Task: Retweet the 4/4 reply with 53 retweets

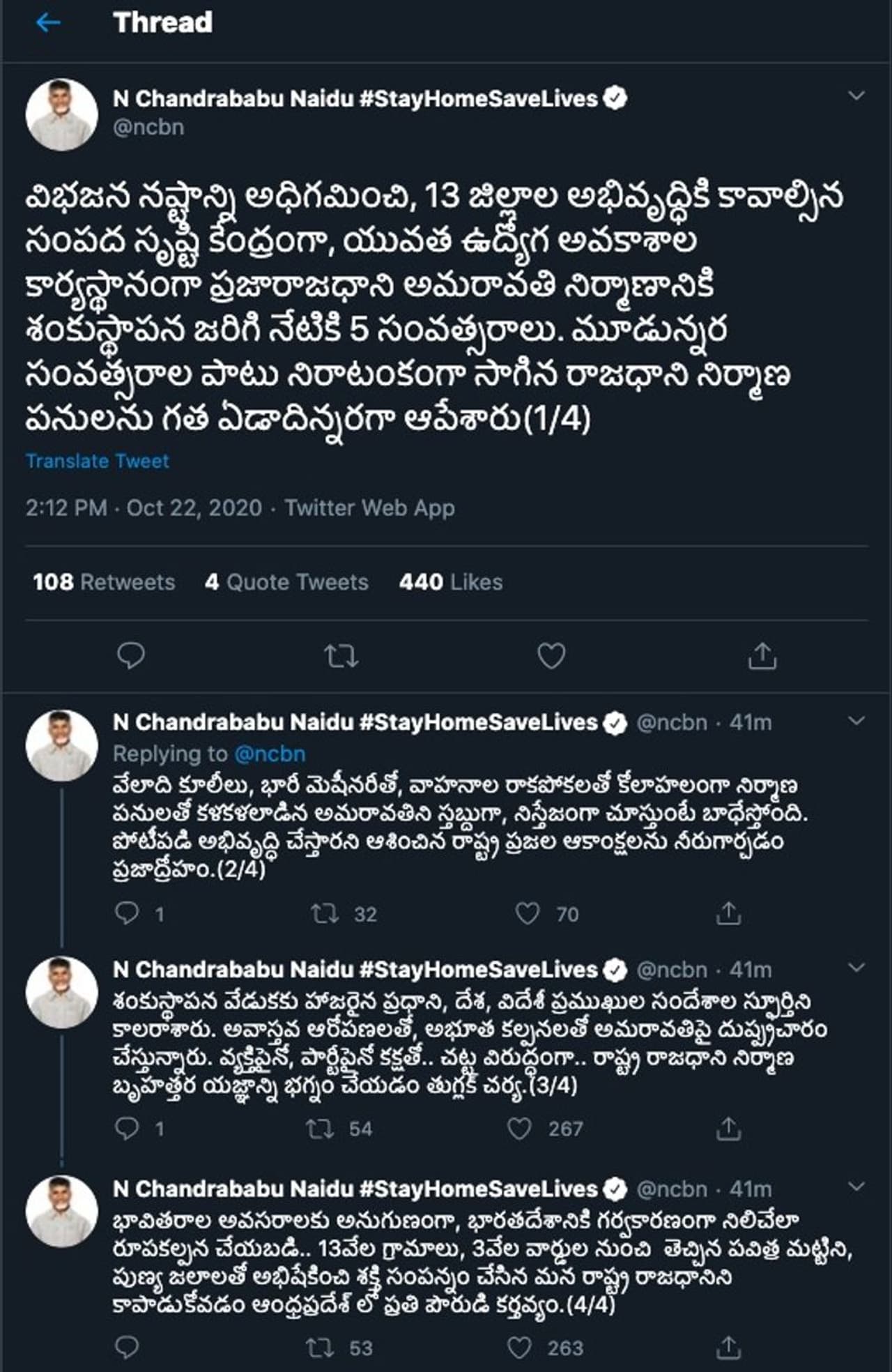Action: click(x=321, y=1348)
